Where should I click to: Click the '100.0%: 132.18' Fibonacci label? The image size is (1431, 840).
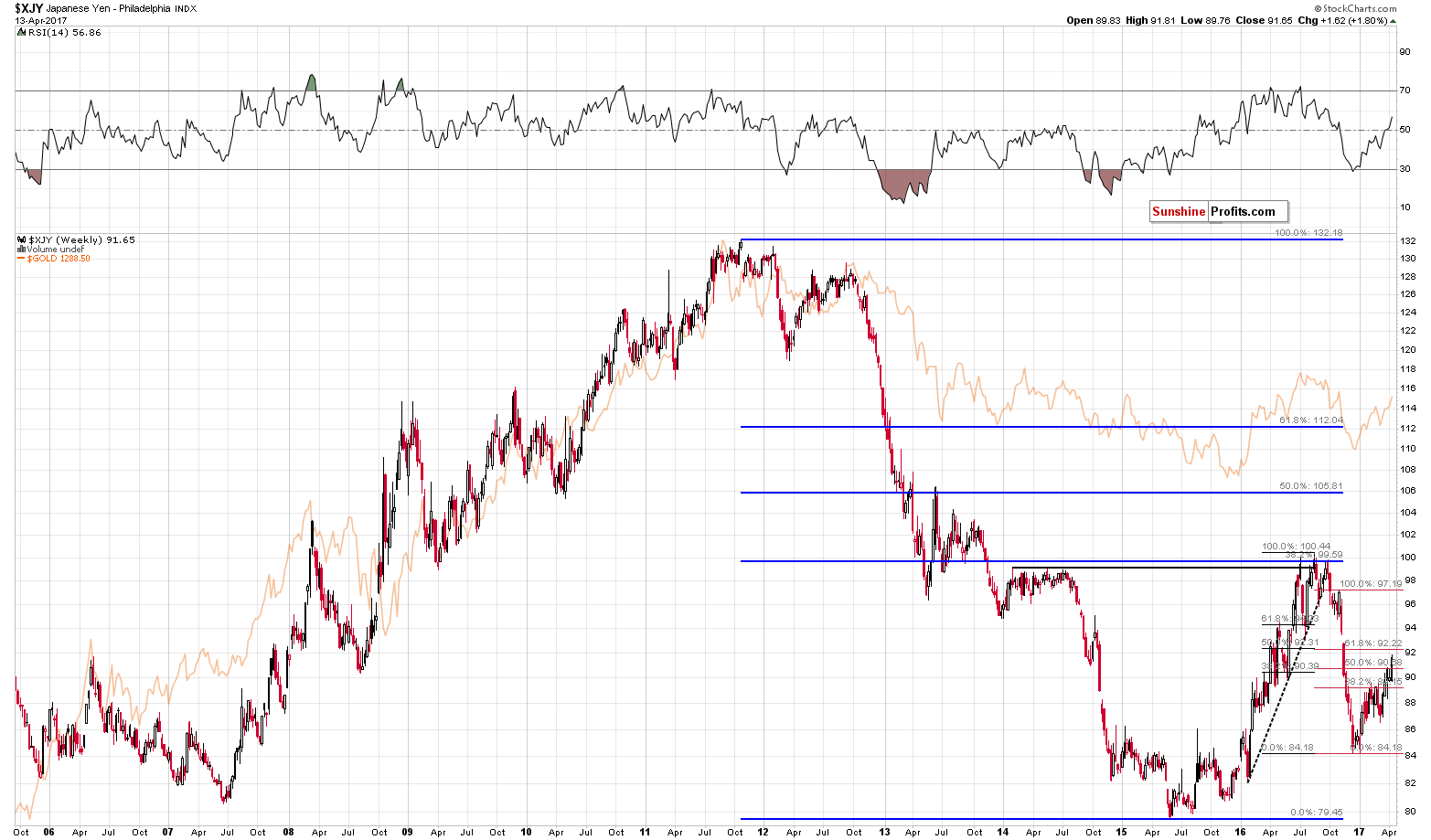pyautogui.click(x=1309, y=233)
